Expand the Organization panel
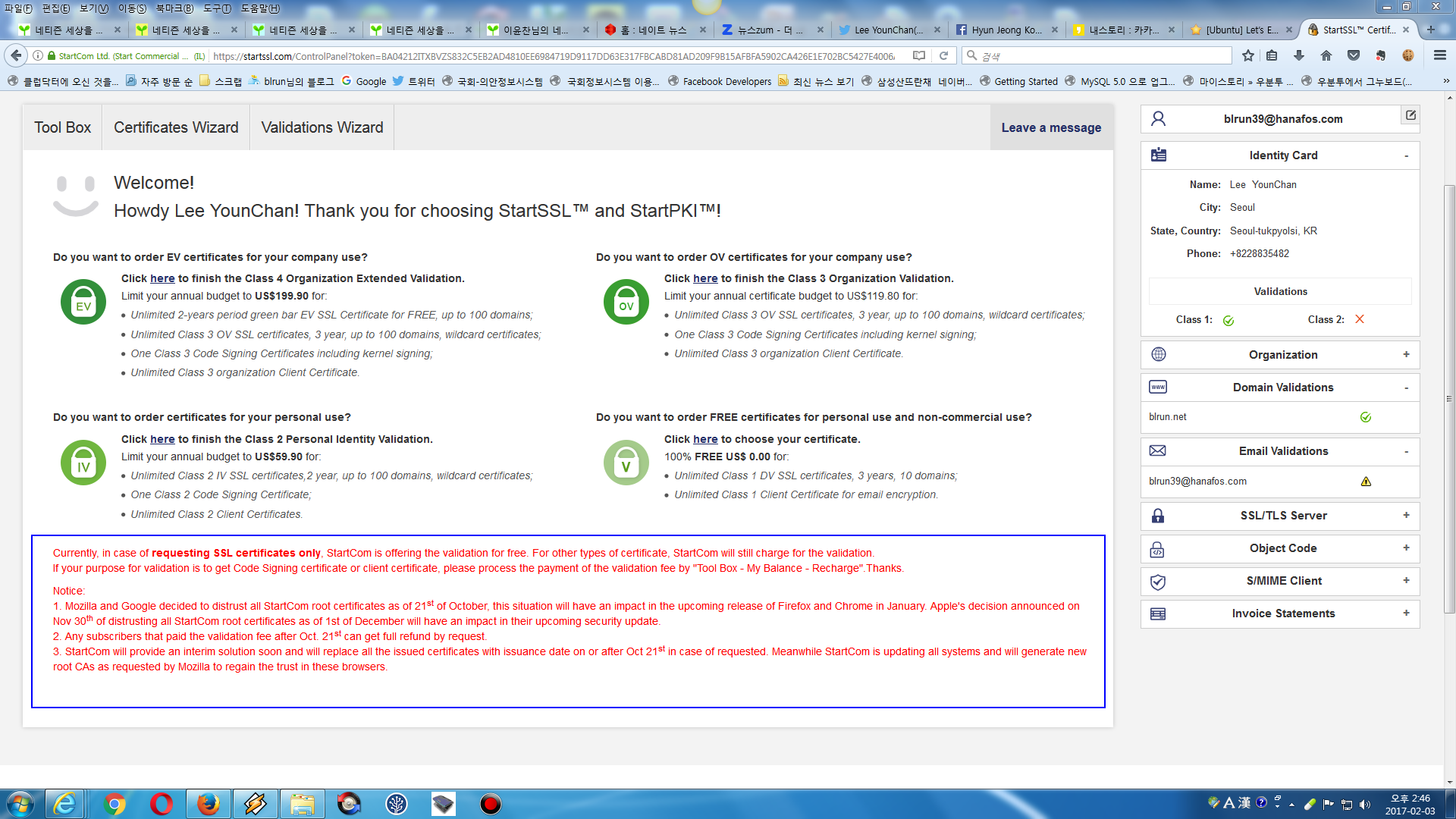 click(x=1406, y=354)
